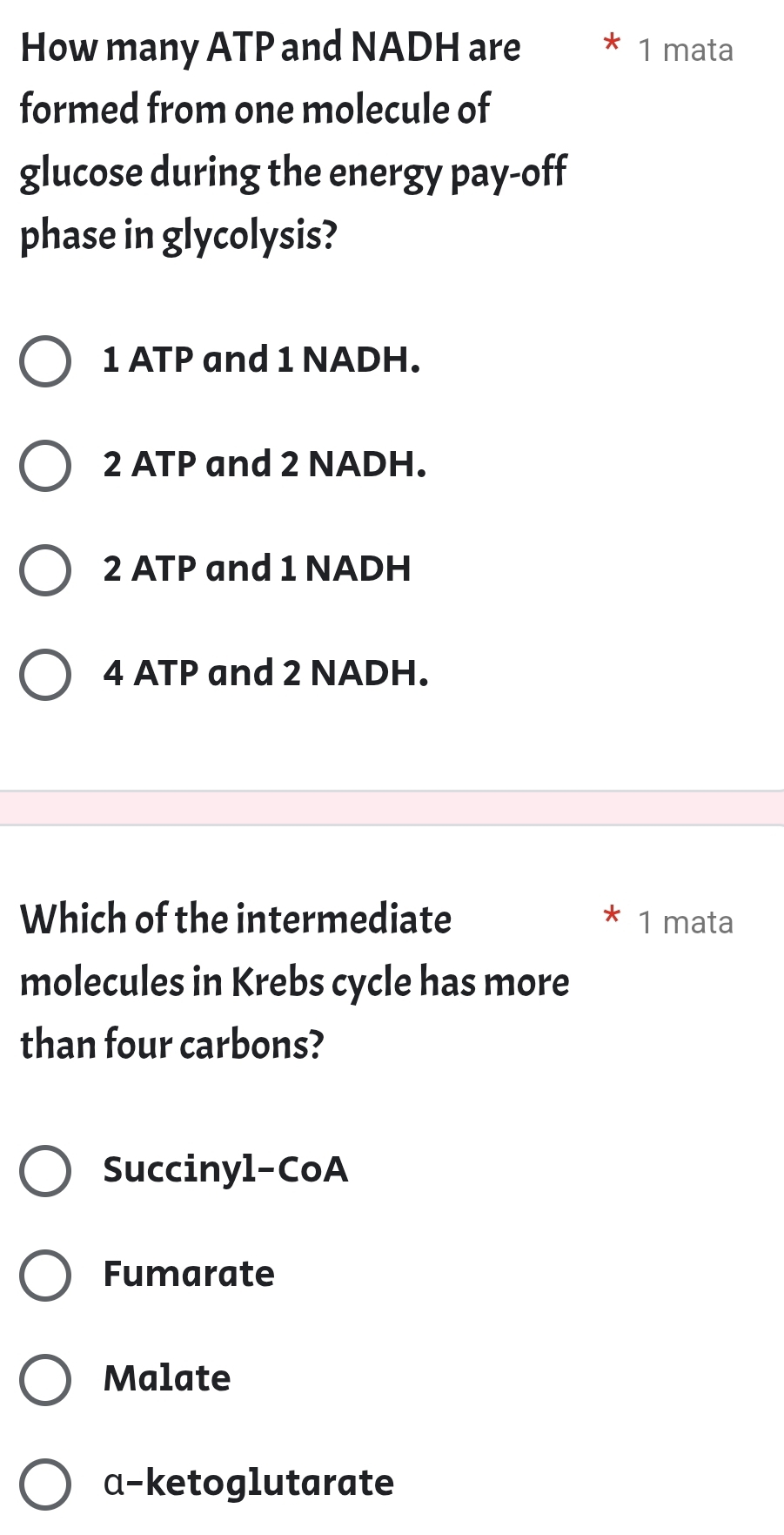This screenshot has width=784, height=1535.
Task: Click the Succinyl-CoA answer text label
Action: click(225, 1169)
